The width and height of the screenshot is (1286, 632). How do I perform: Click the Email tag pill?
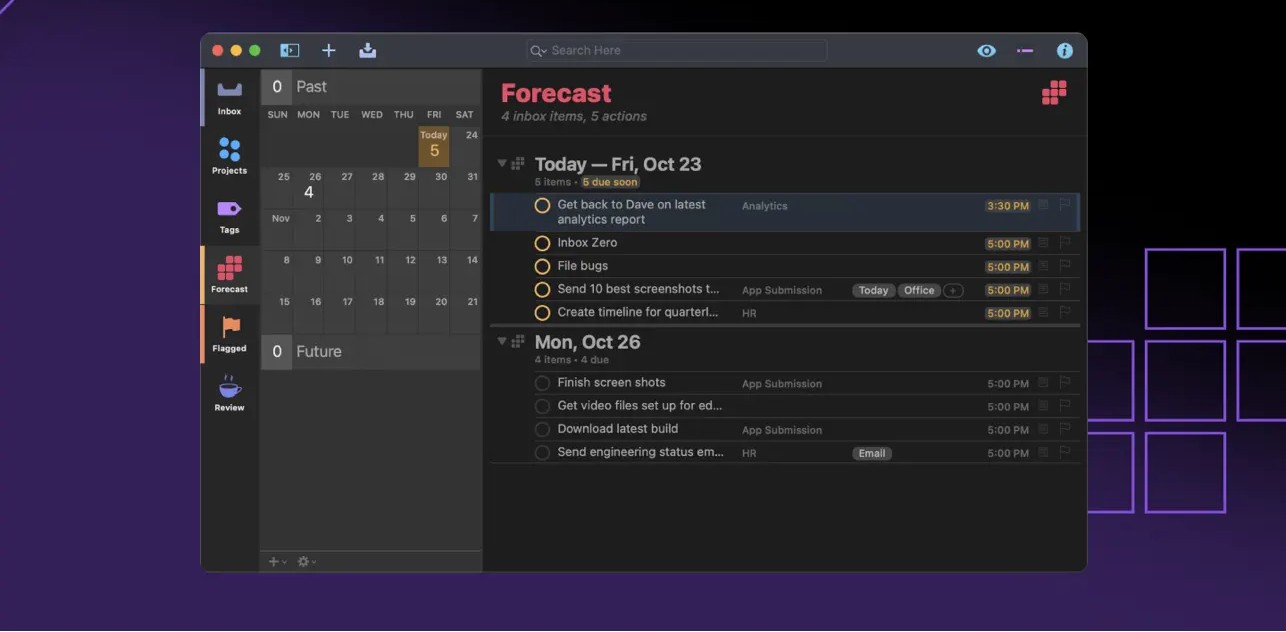(872, 453)
